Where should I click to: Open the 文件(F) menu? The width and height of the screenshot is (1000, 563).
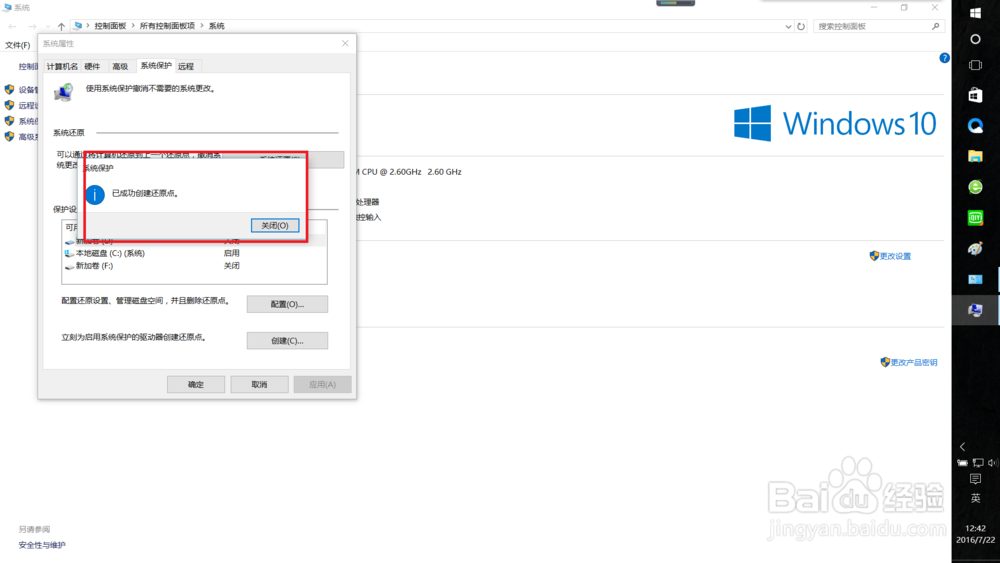[18, 45]
